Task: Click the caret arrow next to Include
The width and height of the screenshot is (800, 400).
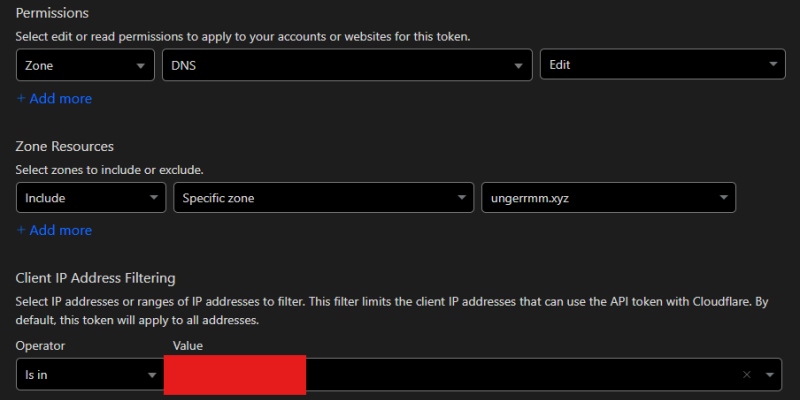Action: [x=153, y=198]
